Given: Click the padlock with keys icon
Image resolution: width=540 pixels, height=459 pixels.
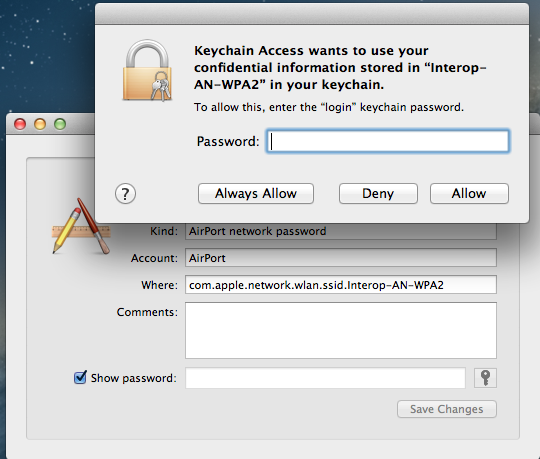Looking at the screenshot, I should pyautogui.click(x=147, y=71).
